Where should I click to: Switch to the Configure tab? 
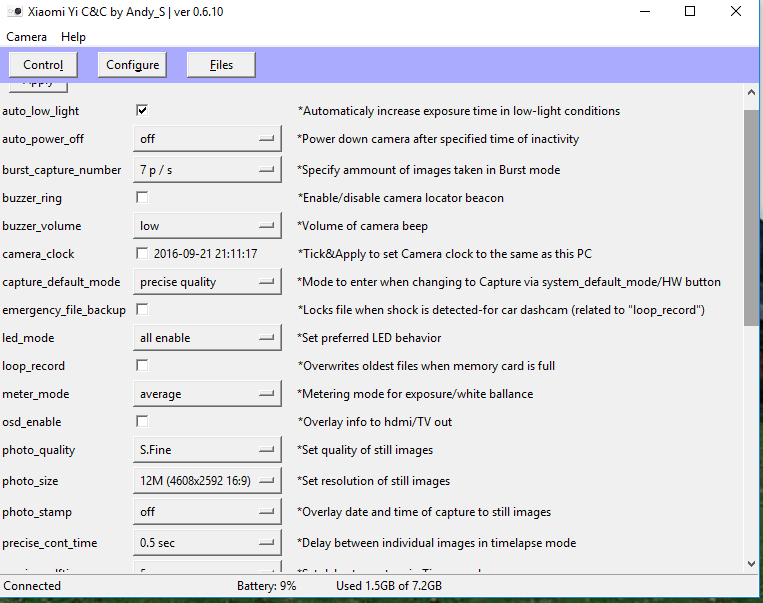pyautogui.click(x=132, y=65)
